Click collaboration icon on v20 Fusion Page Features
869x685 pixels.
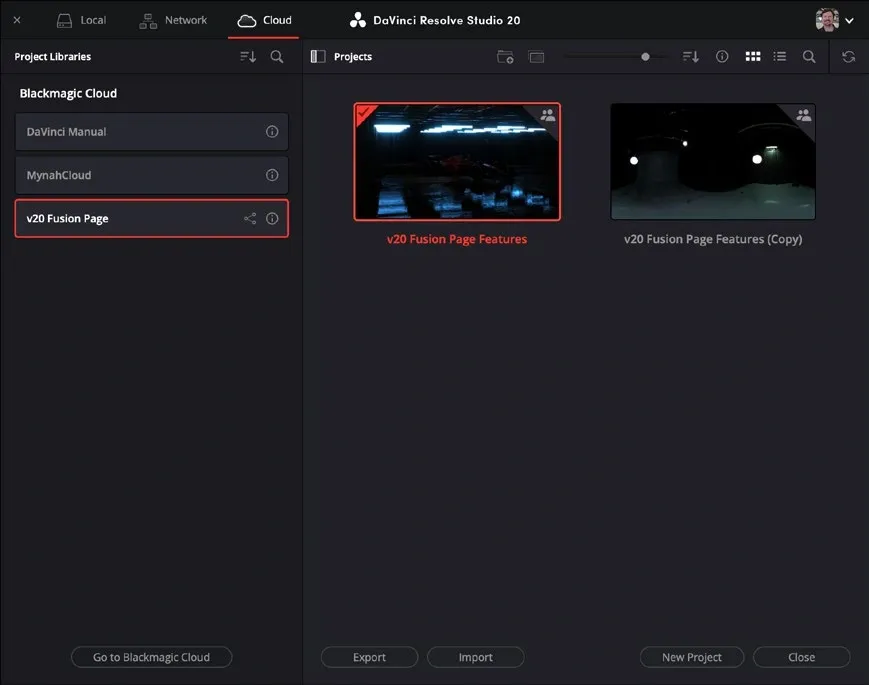[548, 115]
